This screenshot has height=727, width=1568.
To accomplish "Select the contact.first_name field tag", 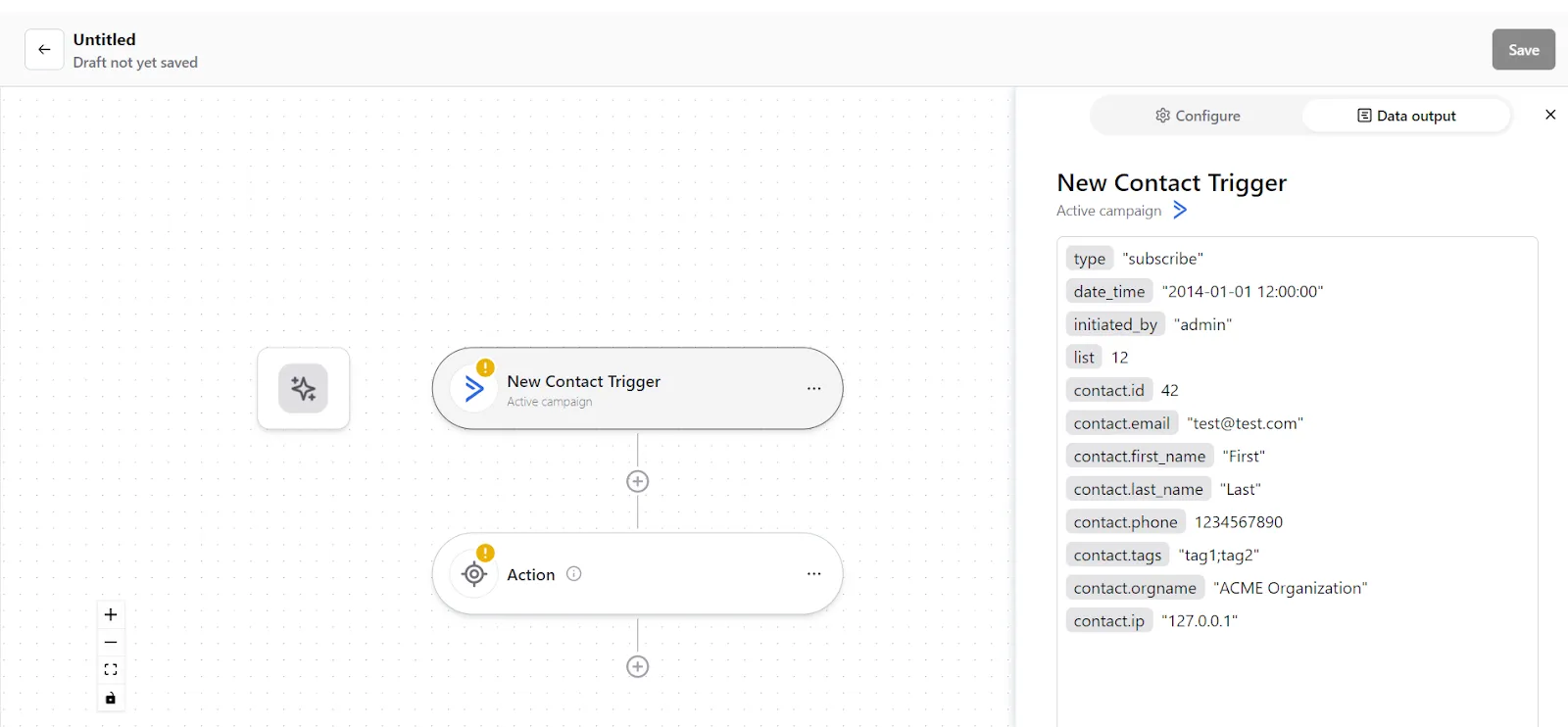I will pos(1140,457).
